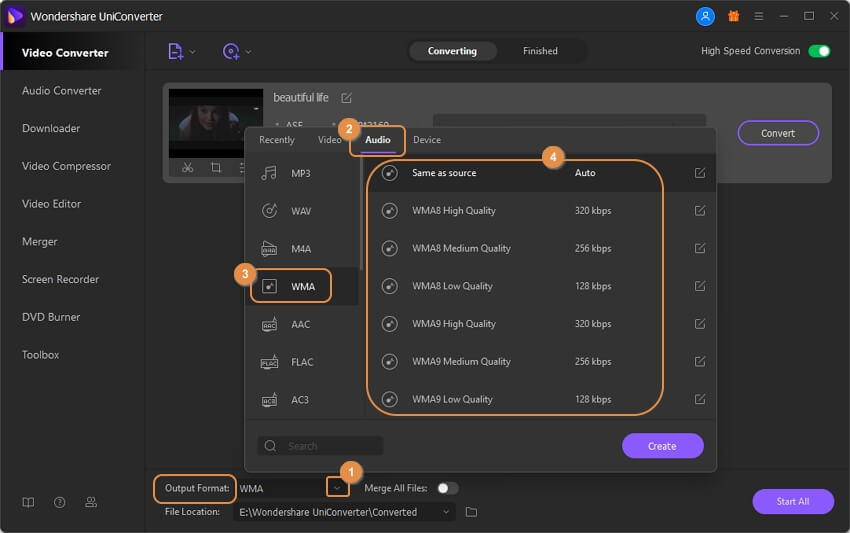Click the Convert button
This screenshot has width=850, height=533.
tap(778, 133)
